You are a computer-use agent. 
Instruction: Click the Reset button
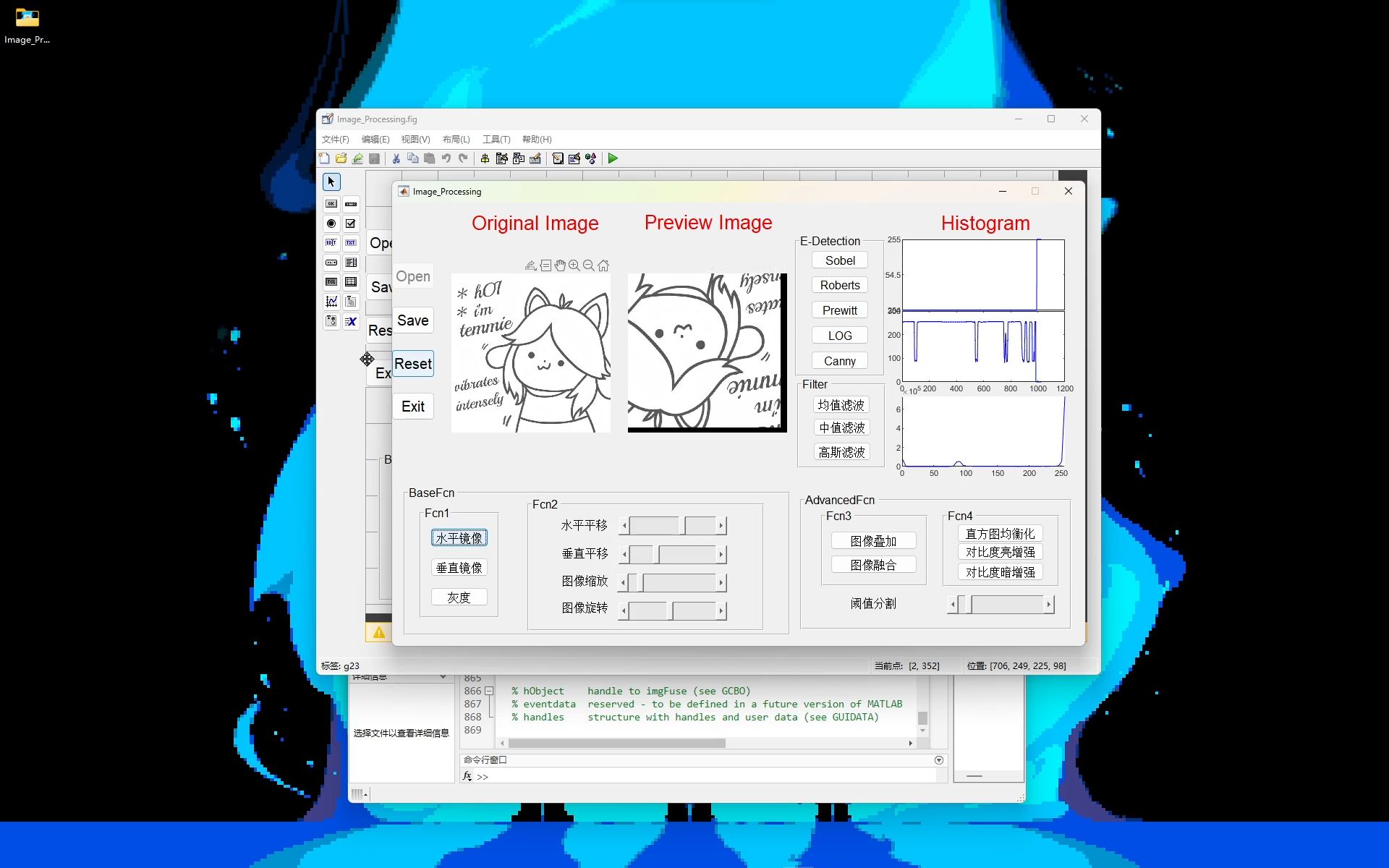pos(413,364)
